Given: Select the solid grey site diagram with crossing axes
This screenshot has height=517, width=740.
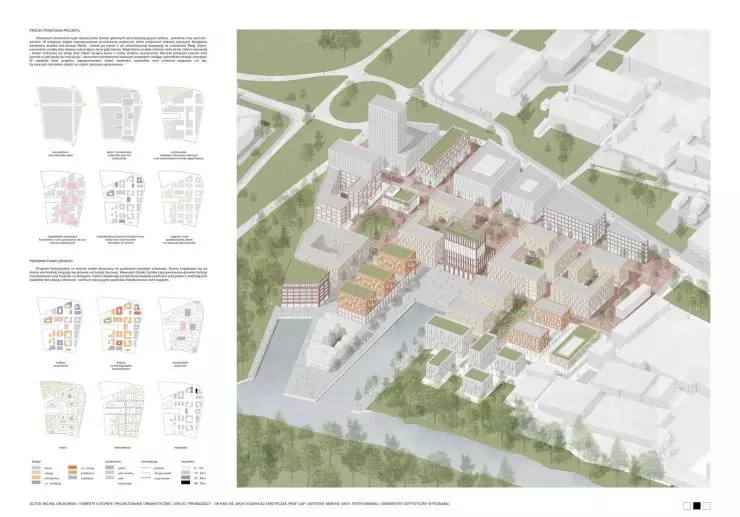Looking at the screenshot, I should point(60,117).
